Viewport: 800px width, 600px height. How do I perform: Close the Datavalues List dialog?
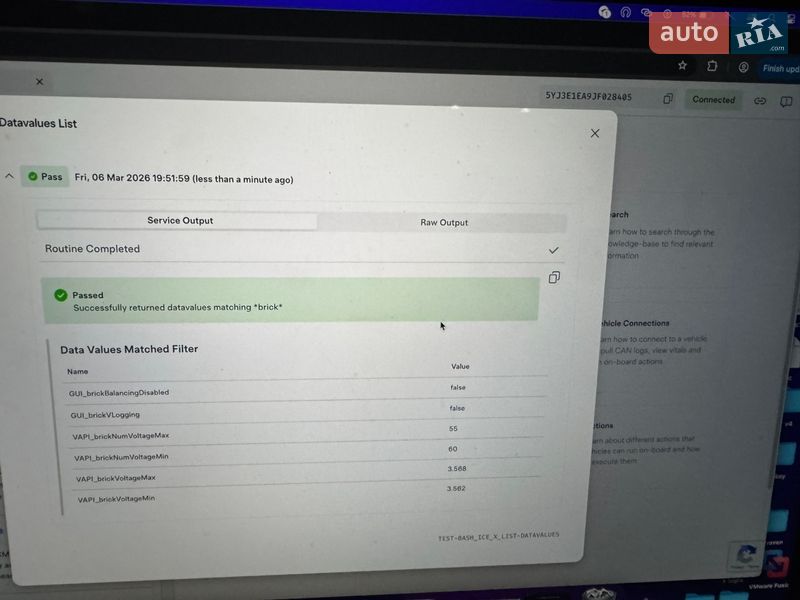pos(595,133)
